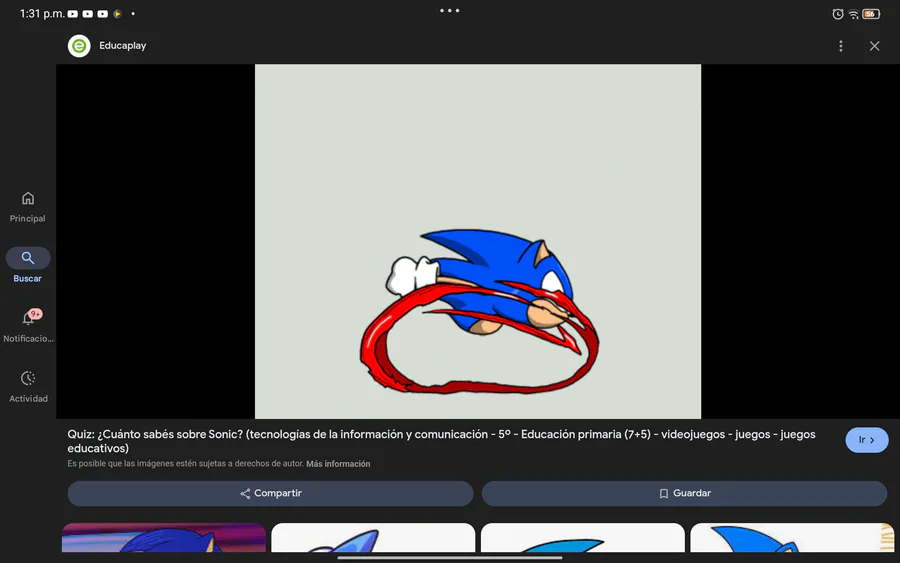Tap the Wi-Fi status icon

coord(854,14)
